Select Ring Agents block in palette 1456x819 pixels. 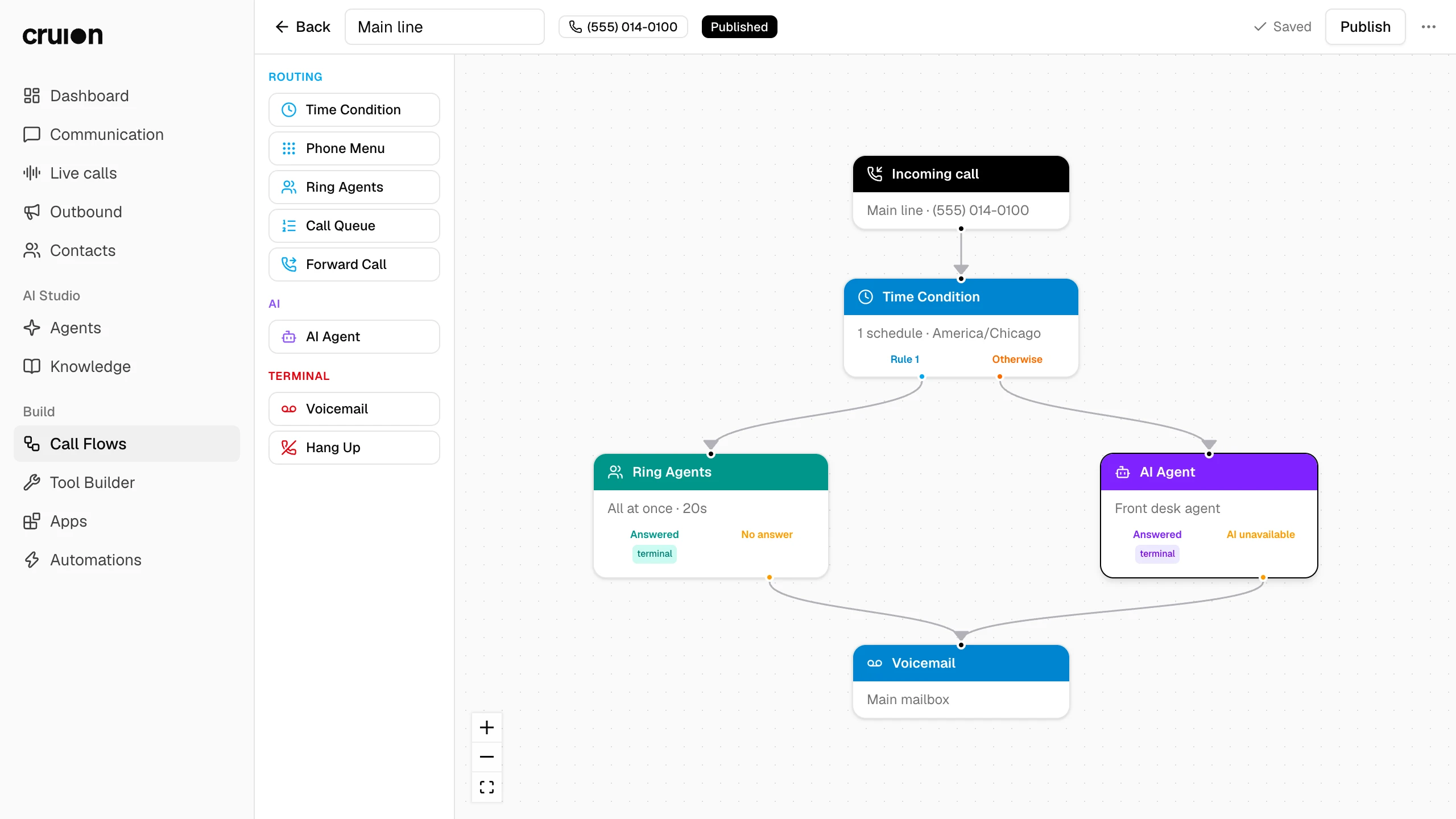pos(354,187)
